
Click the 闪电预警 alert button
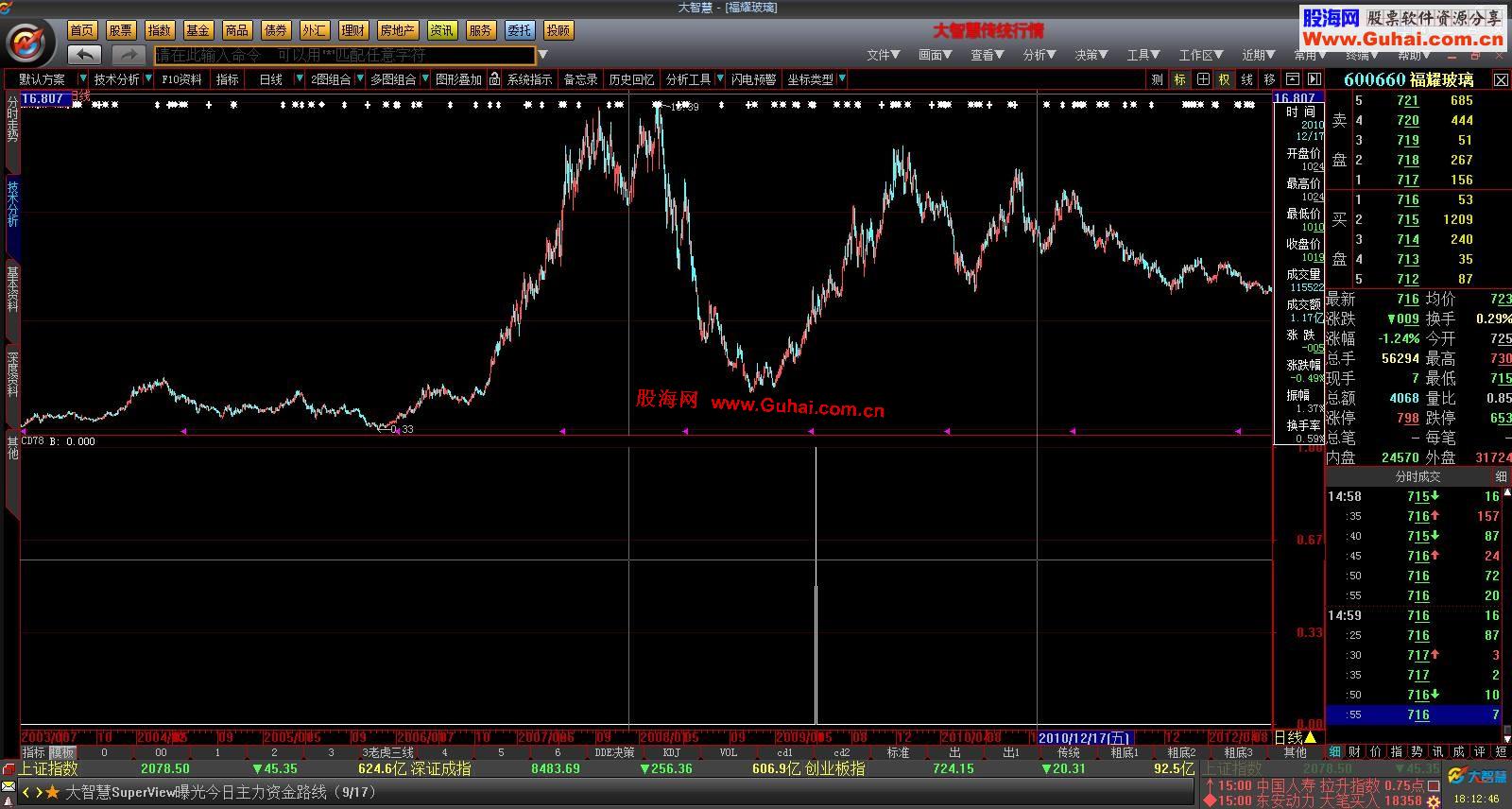[753, 79]
